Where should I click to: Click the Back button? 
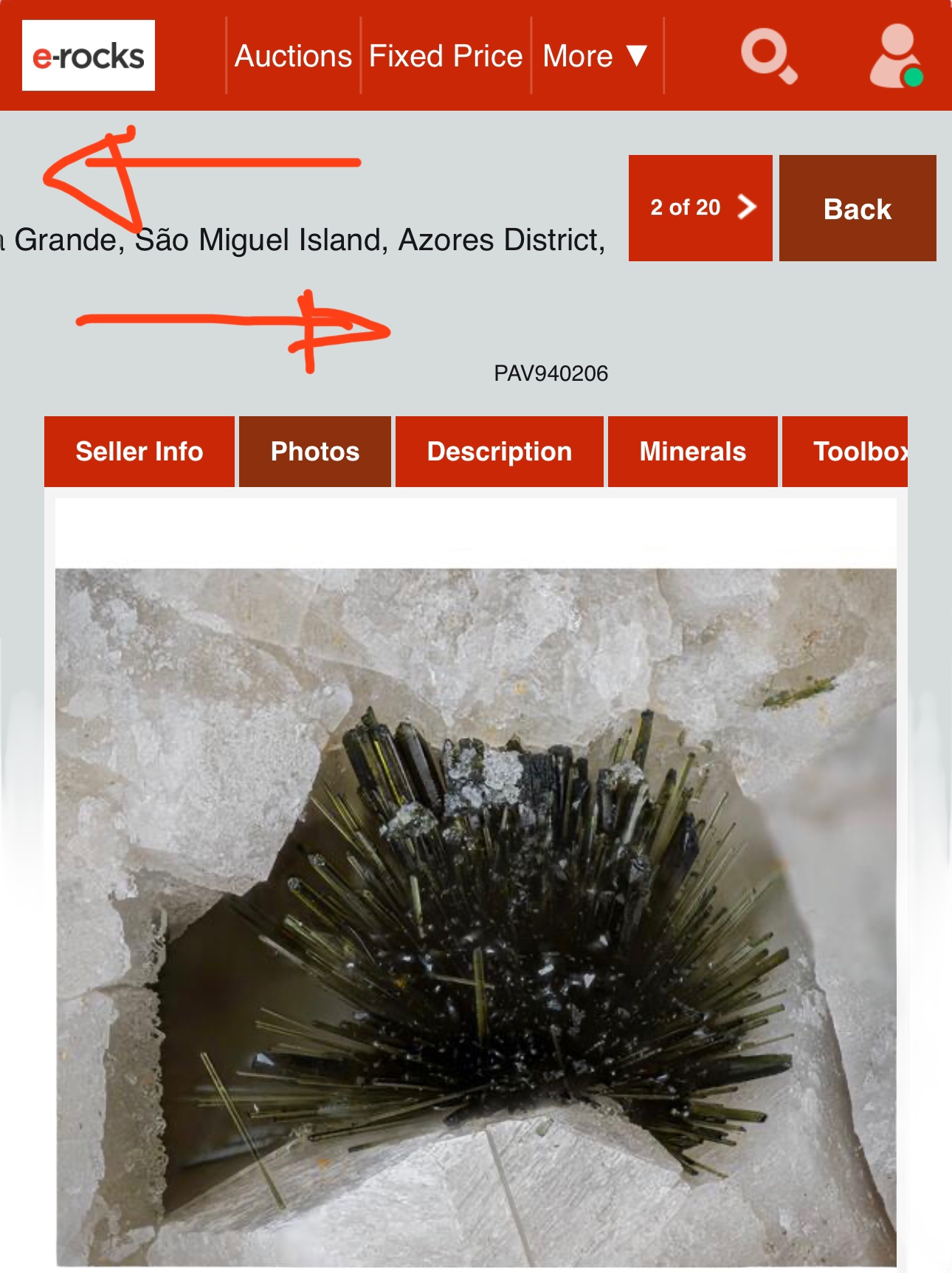point(858,208)
